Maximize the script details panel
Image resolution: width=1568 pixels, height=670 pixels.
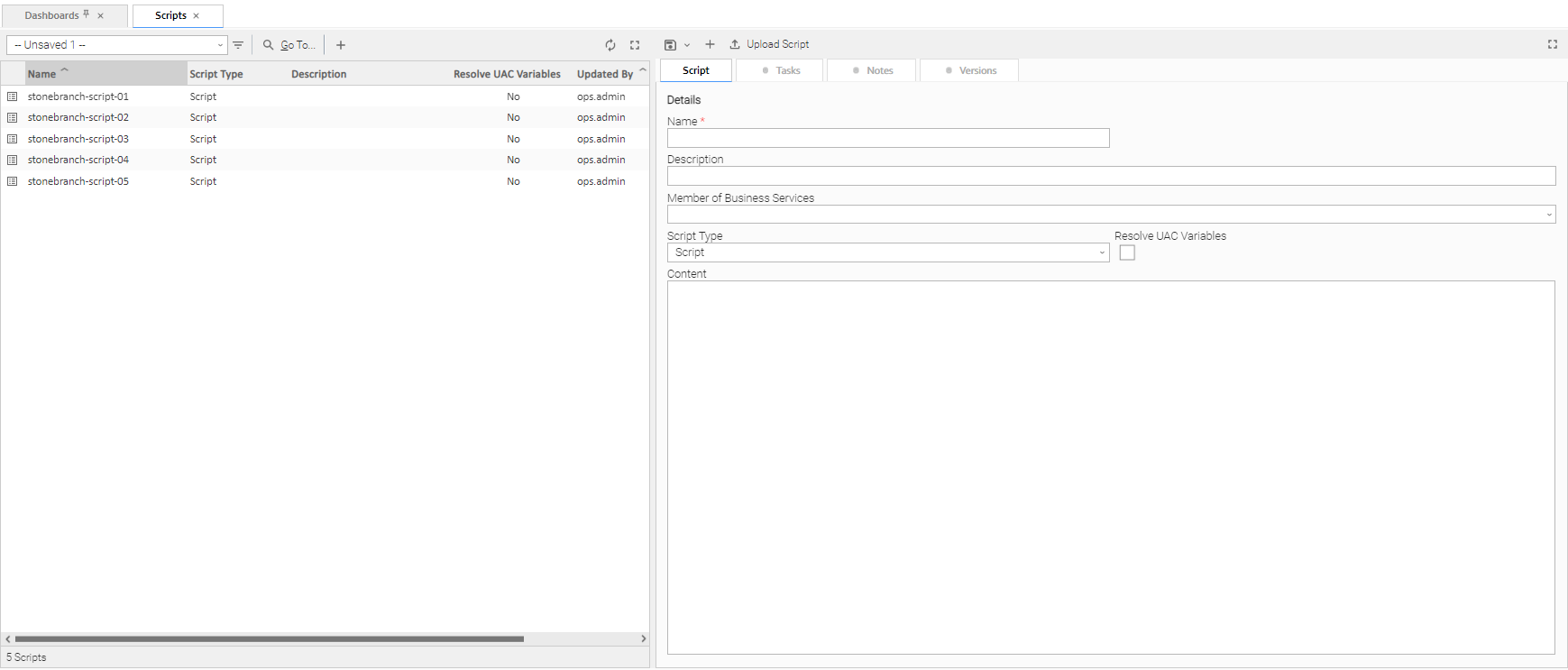point(1553,44)
